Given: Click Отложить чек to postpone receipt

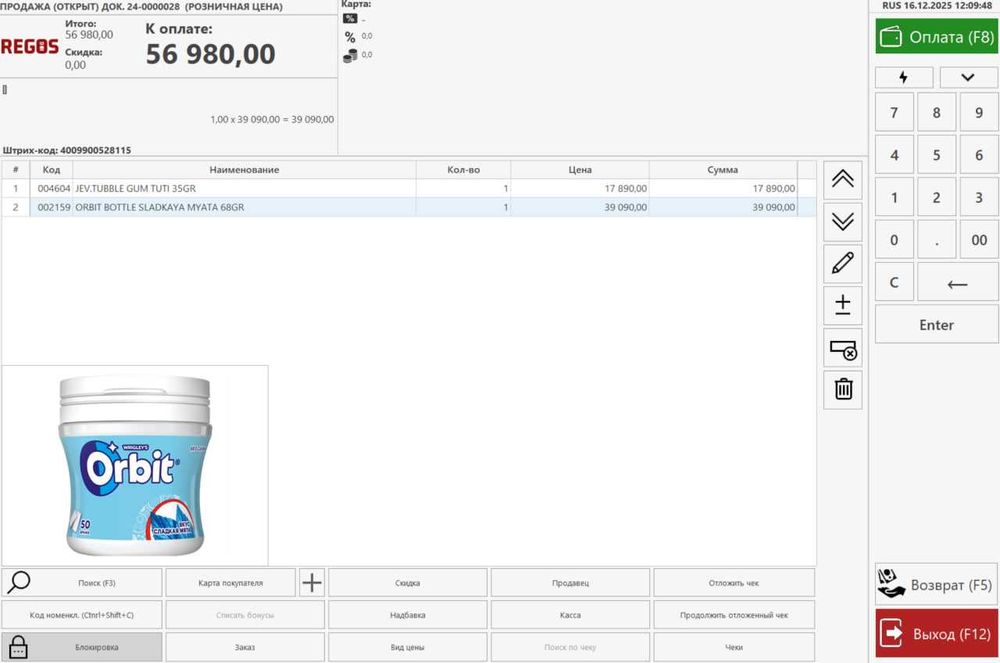Looking at the screenshot, I should point(734,583).
